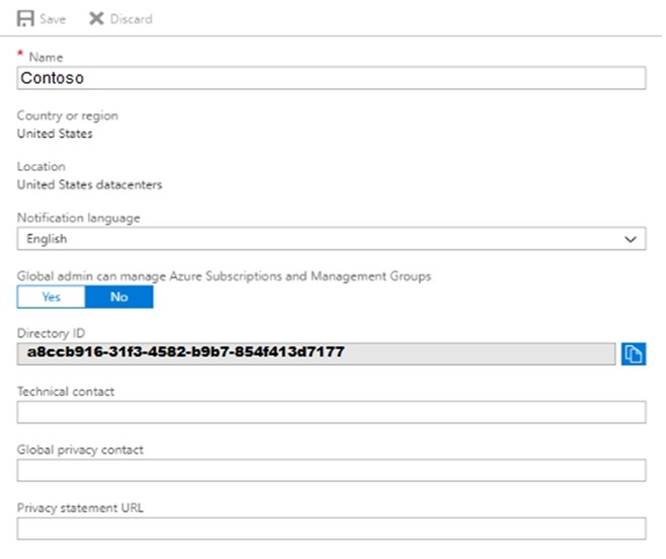Set global admin management toggle to Yes

pyautogui.click(x=51, y=296)
